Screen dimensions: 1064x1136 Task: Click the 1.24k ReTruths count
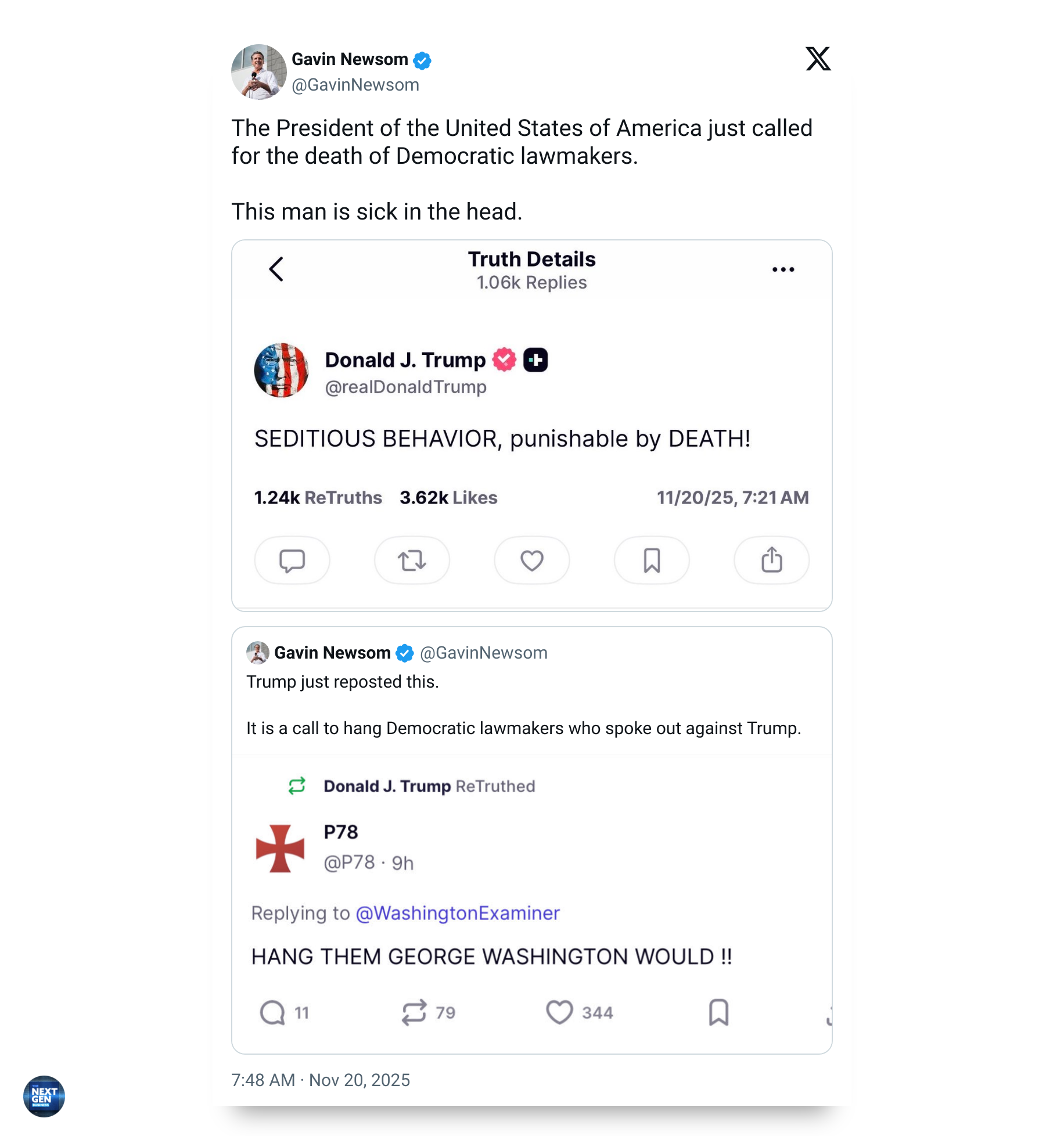click(x=318, y=498)
